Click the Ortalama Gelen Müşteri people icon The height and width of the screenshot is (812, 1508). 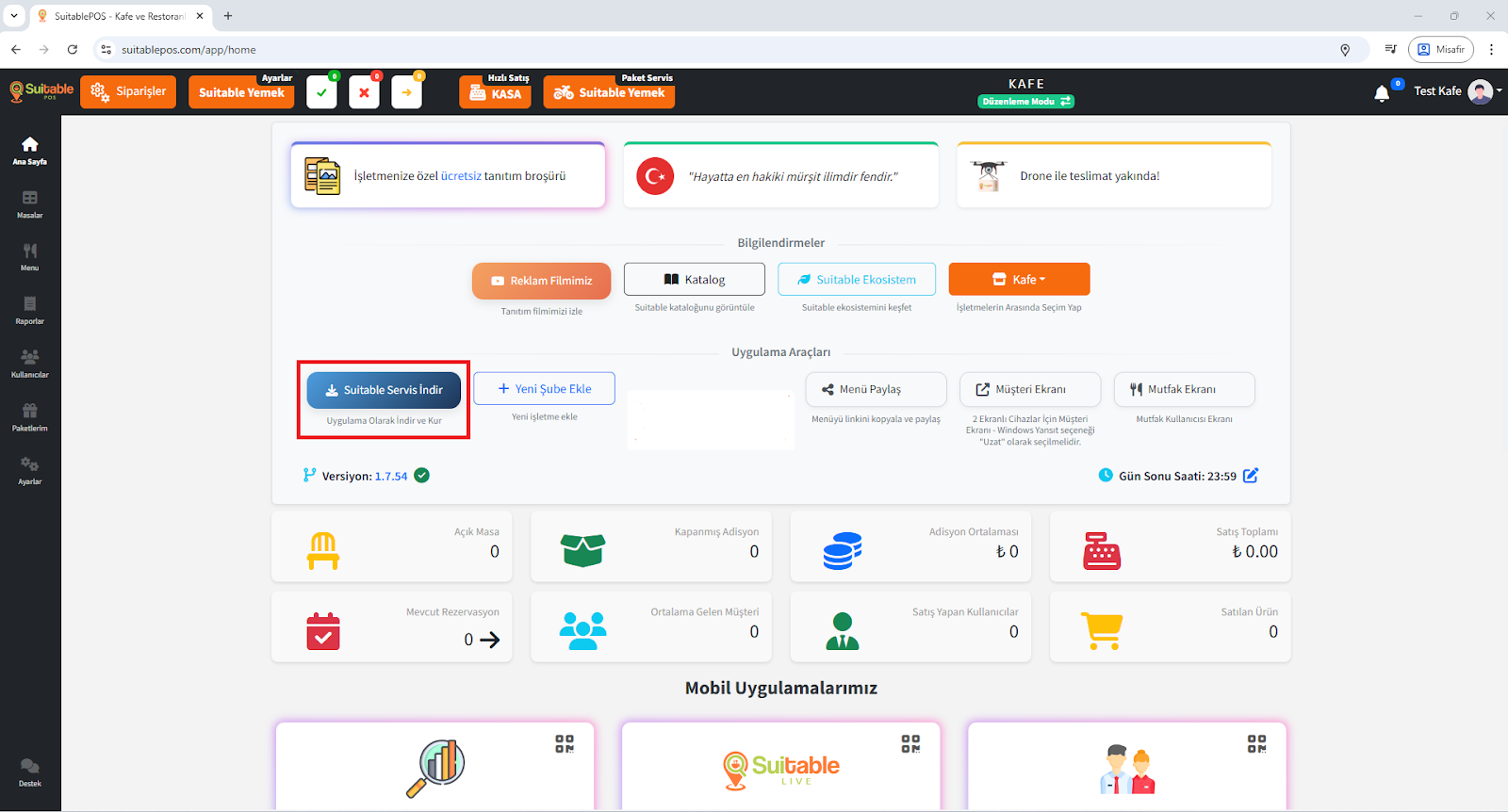582,631
